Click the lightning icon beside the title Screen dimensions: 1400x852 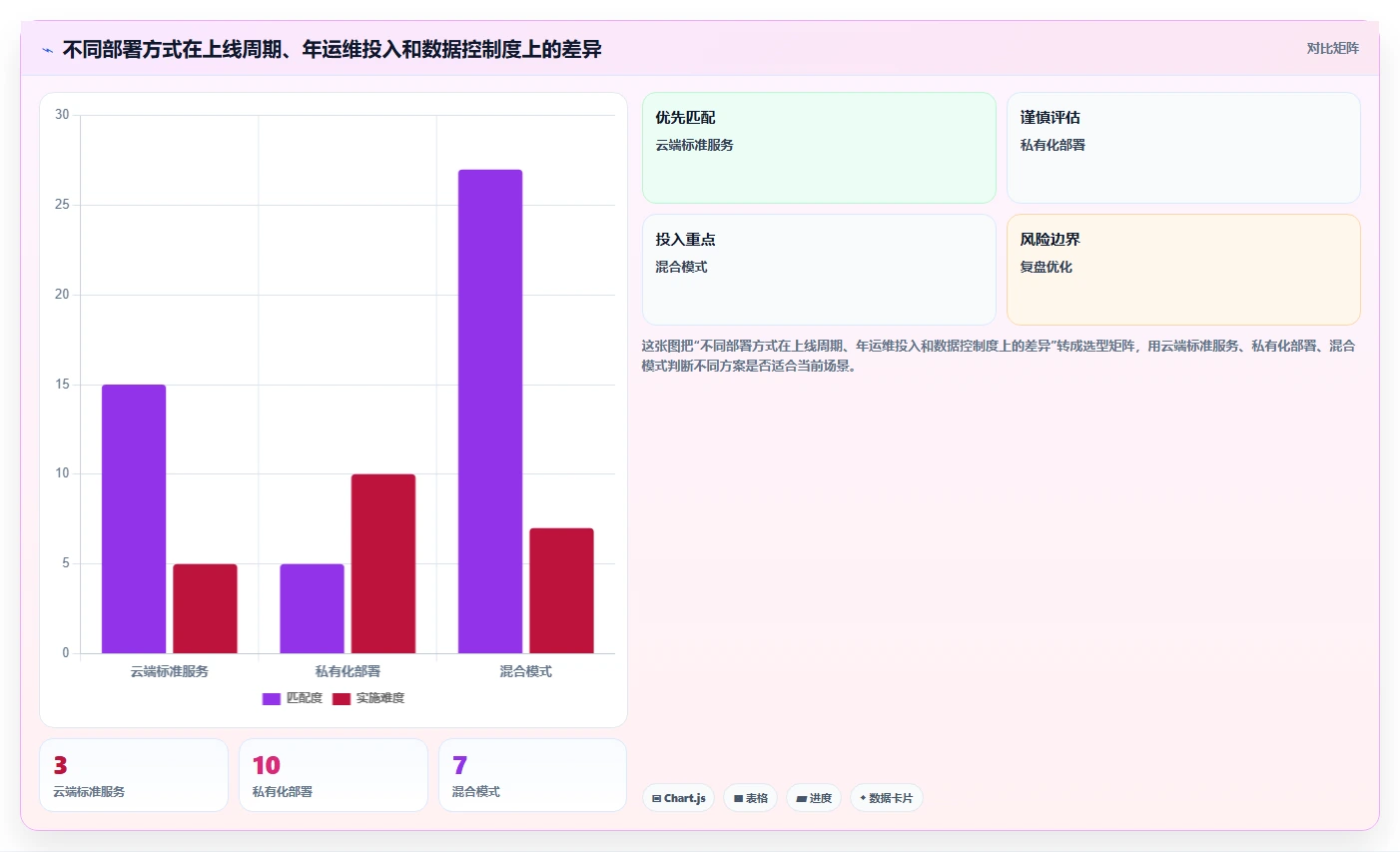click(x=47, y=50)
